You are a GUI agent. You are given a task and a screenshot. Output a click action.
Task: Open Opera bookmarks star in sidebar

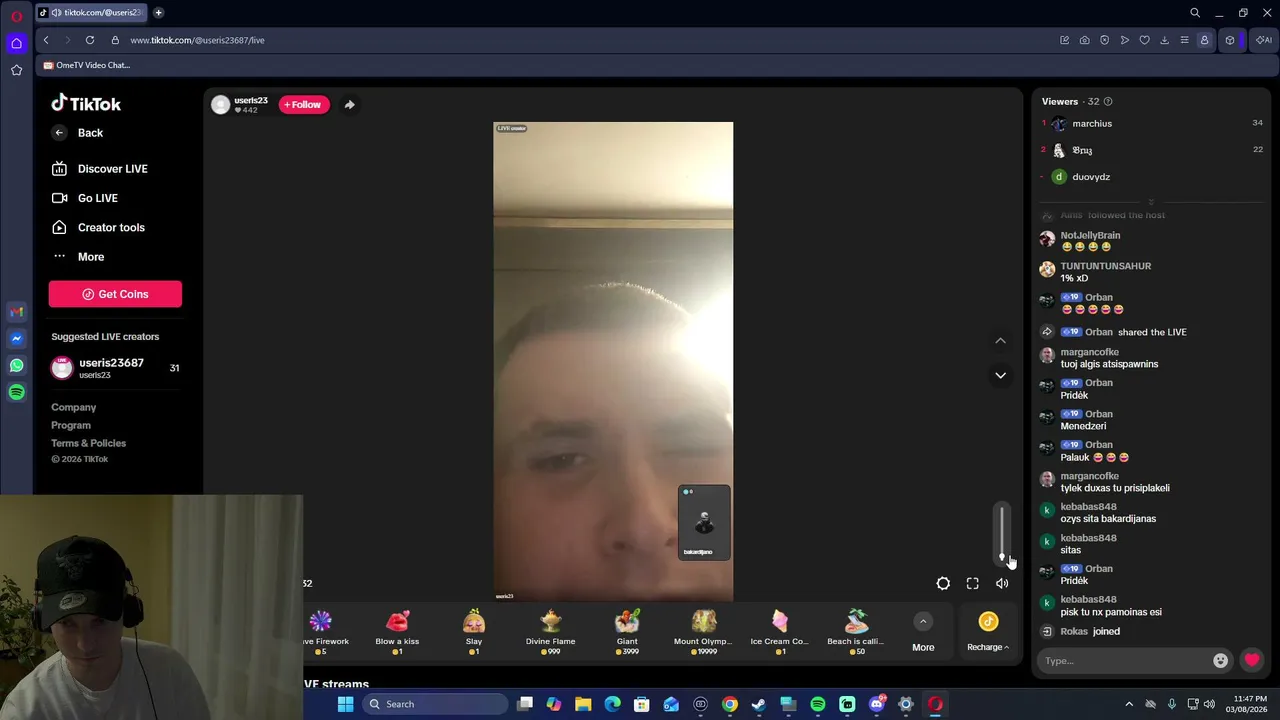[x=16, y=70]
